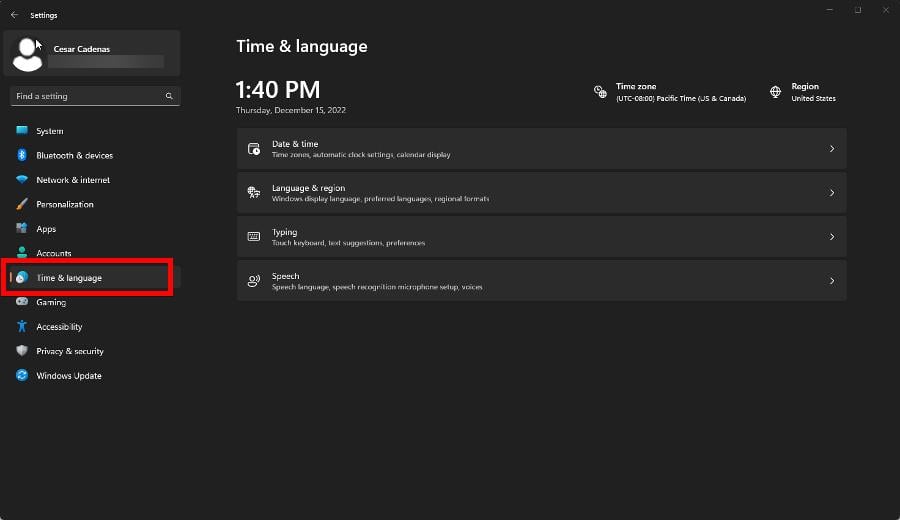900x520 pixels.
Task: Click the Time zone globe-clock icon
Action: 600,92
